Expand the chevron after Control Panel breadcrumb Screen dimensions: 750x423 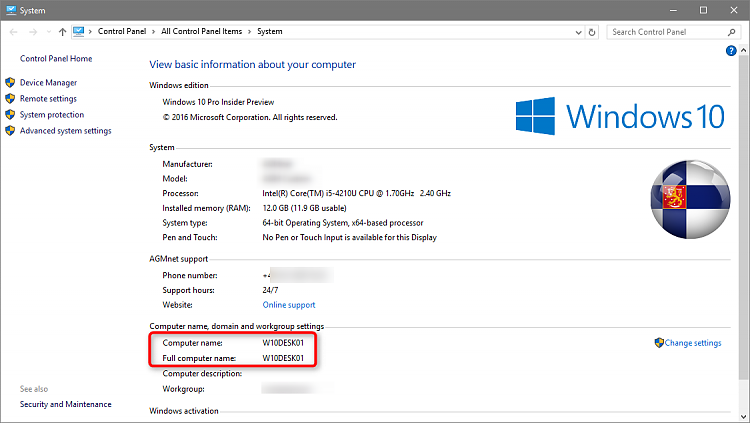coord(154,32)
